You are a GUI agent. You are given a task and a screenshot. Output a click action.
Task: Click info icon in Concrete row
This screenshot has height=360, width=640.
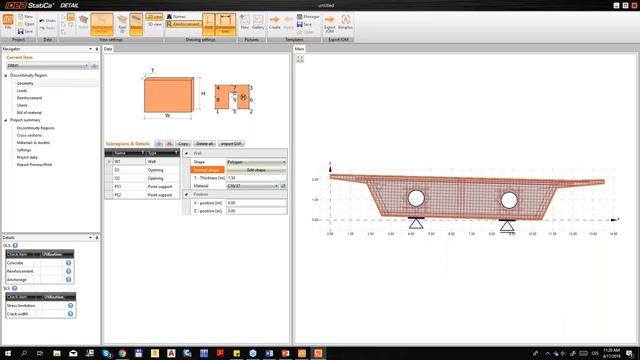click(x=69, y=263)
